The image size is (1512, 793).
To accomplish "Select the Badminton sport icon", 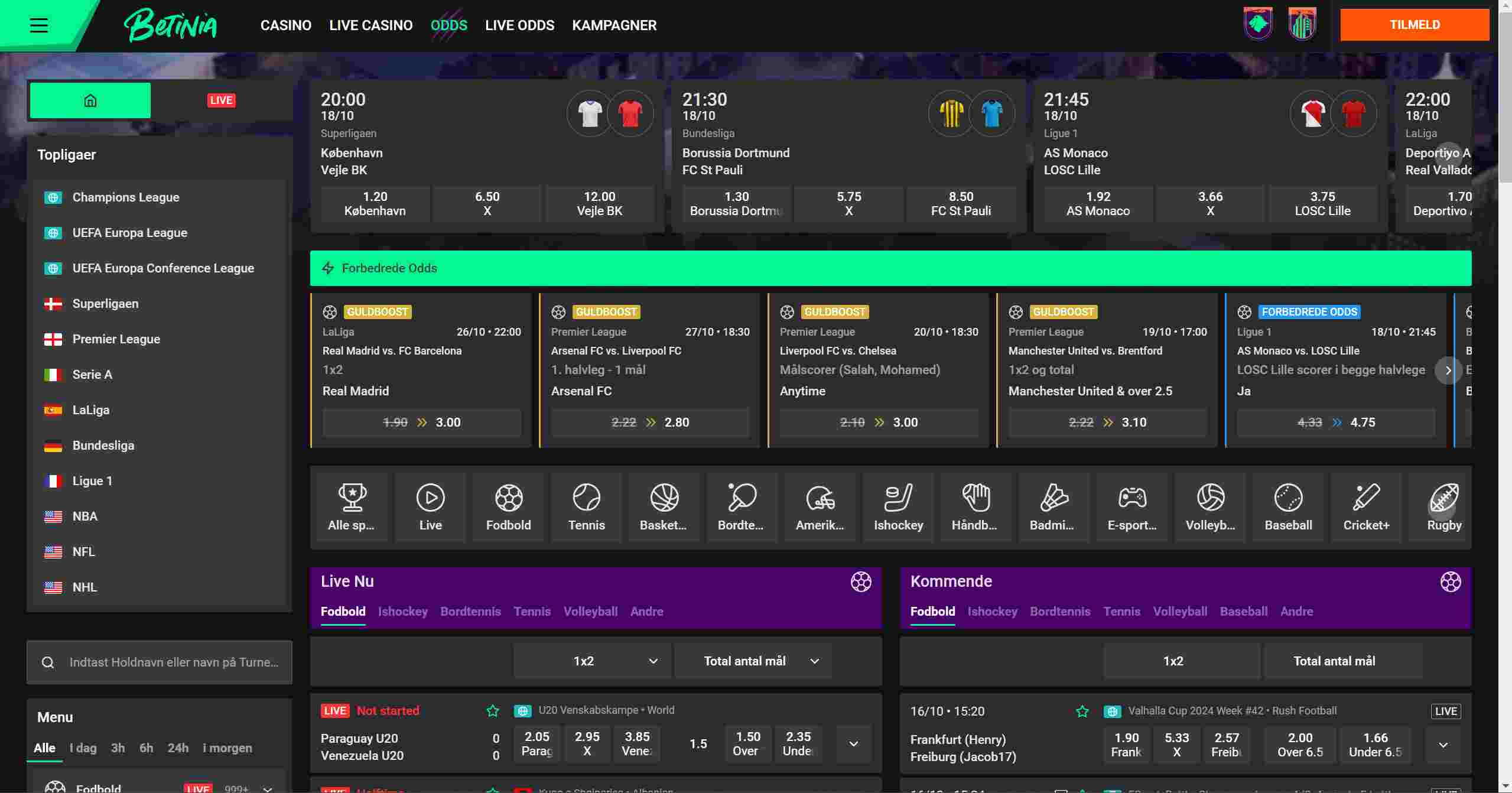I will point(1054,507).
